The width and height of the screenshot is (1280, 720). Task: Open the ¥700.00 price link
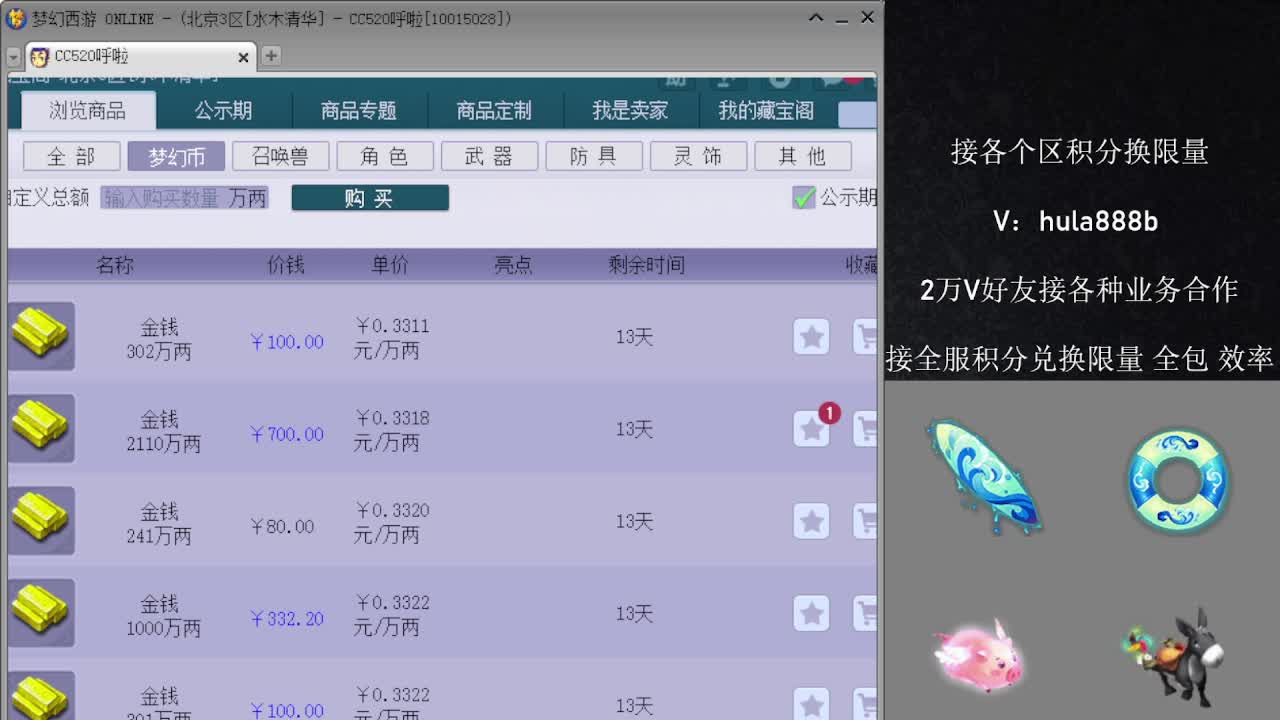[286, 434]
